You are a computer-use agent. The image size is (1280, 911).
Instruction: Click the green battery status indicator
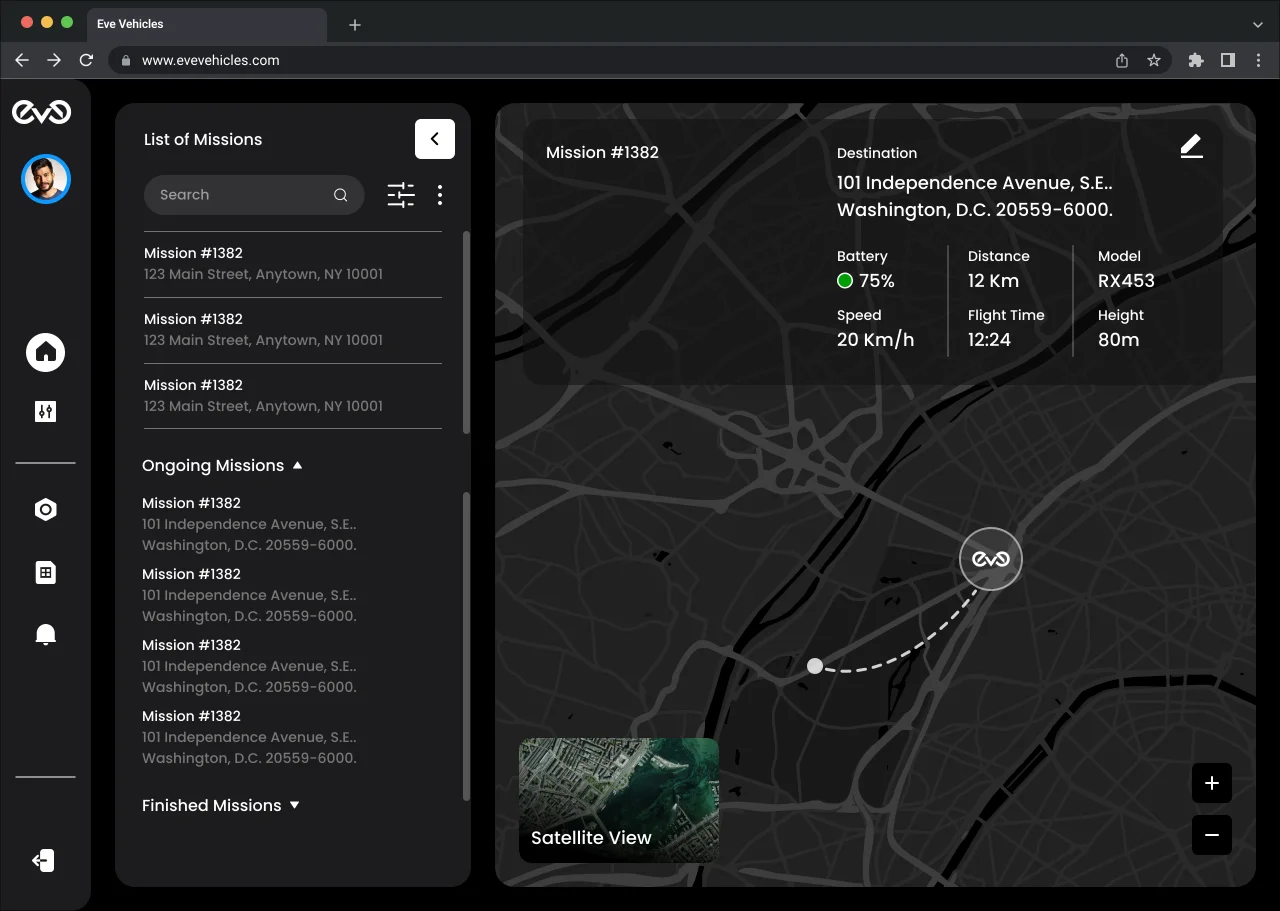click(x=845, y=281)
